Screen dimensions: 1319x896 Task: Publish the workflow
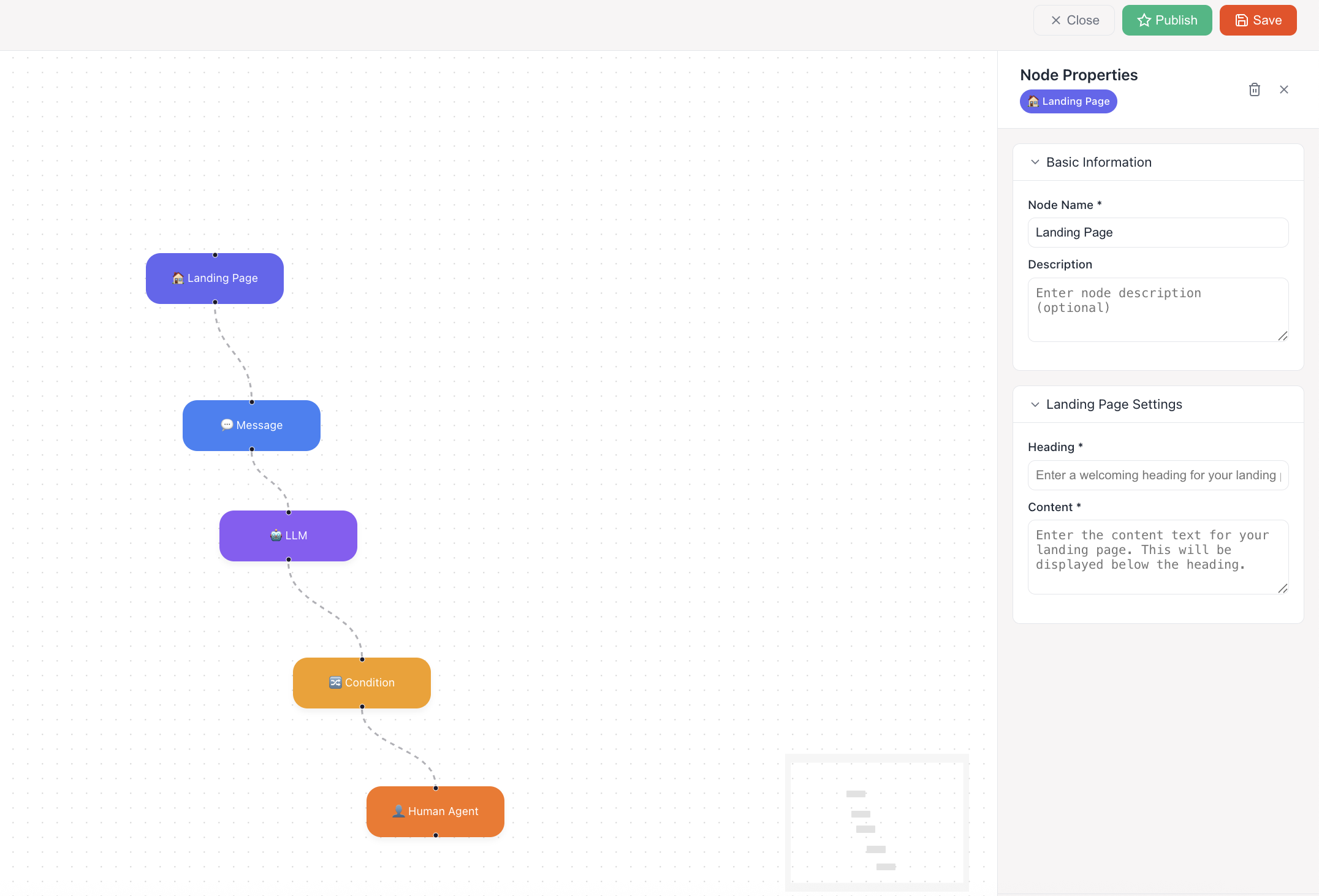(x=1166, y=20)
